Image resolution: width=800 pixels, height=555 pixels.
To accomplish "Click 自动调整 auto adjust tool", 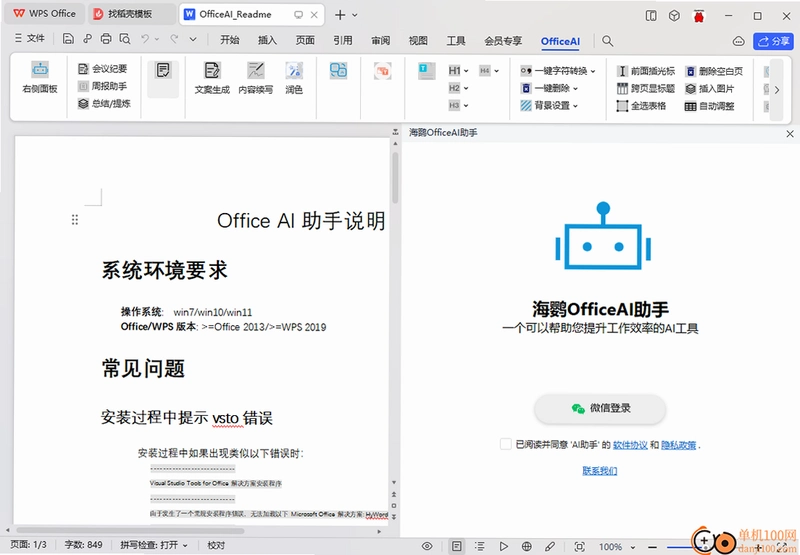I will pos(710,106).
